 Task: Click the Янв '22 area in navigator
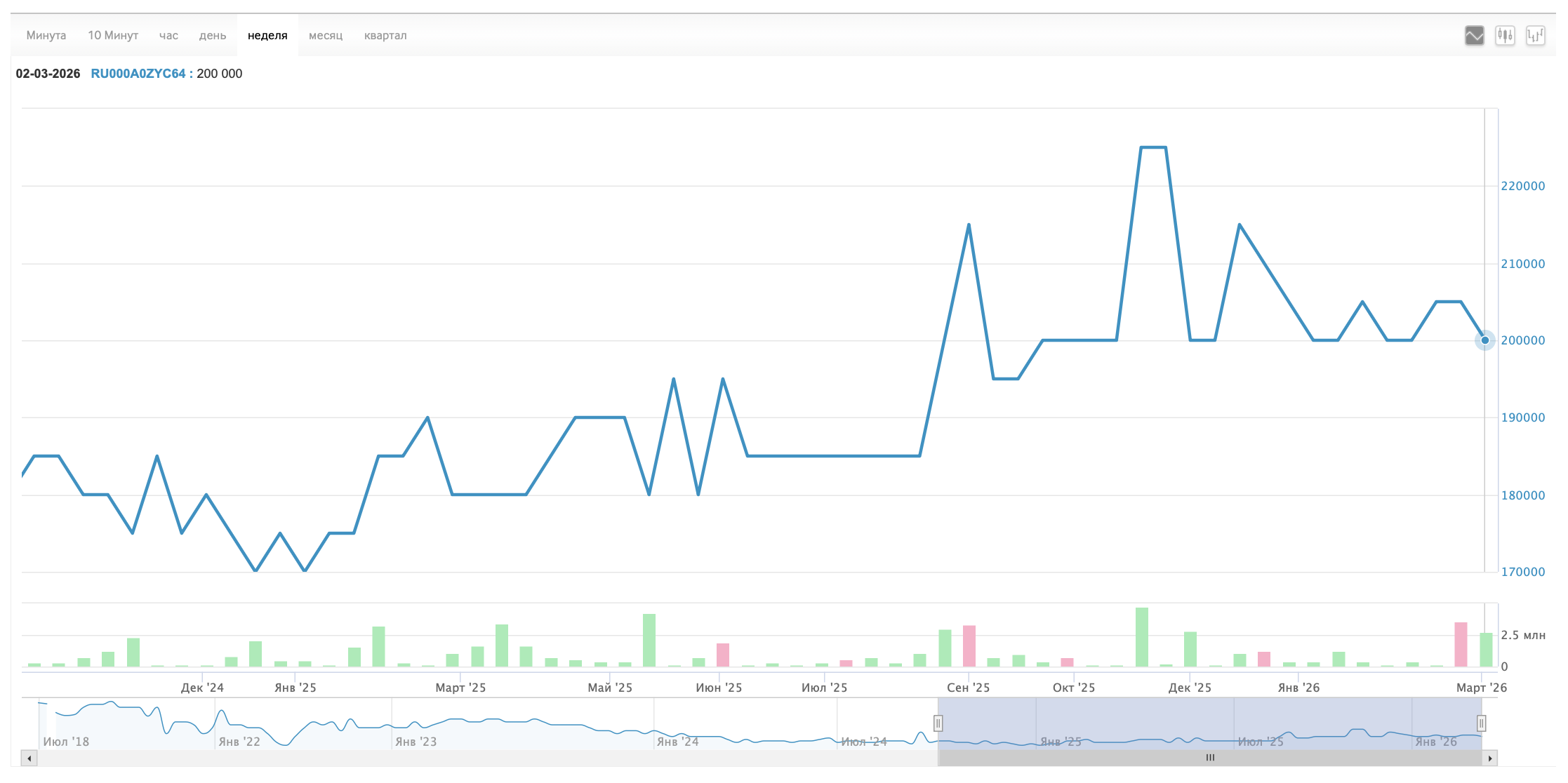[x=239, y=741]
